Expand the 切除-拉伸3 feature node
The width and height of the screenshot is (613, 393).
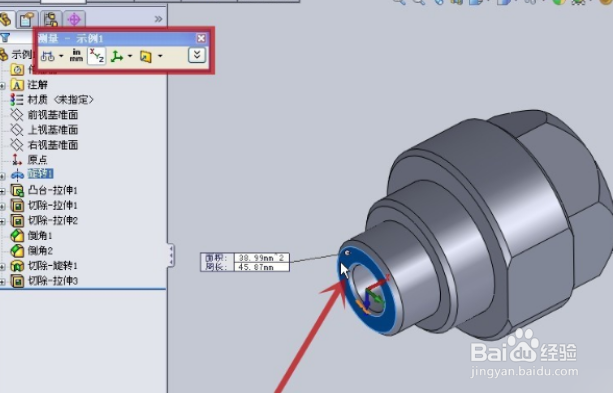pos(2,282)
